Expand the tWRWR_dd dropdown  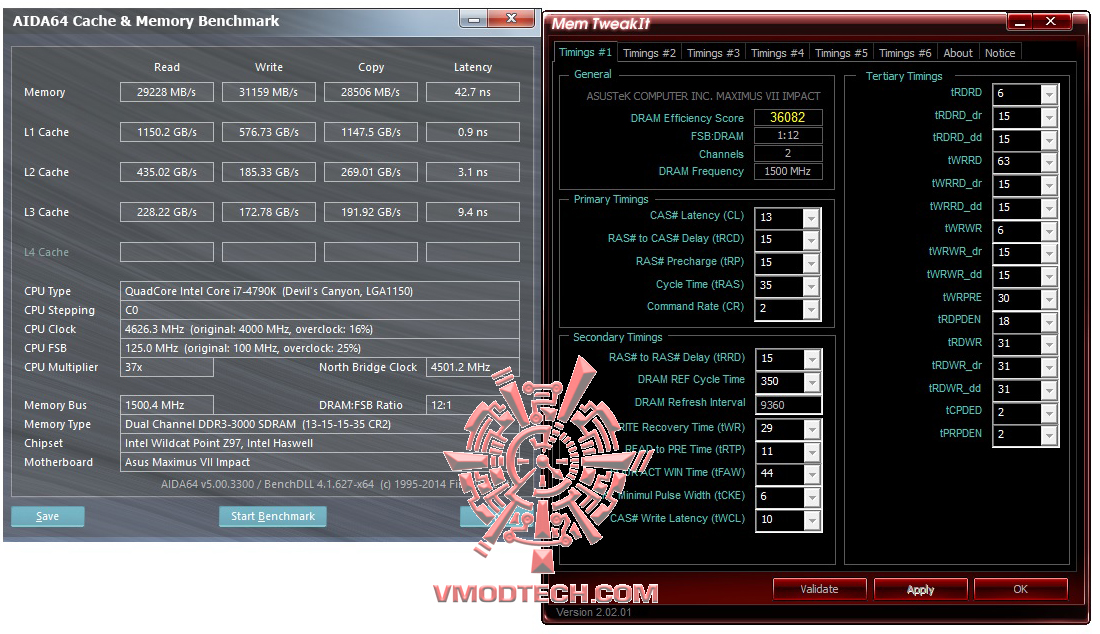pos(1049,276)
